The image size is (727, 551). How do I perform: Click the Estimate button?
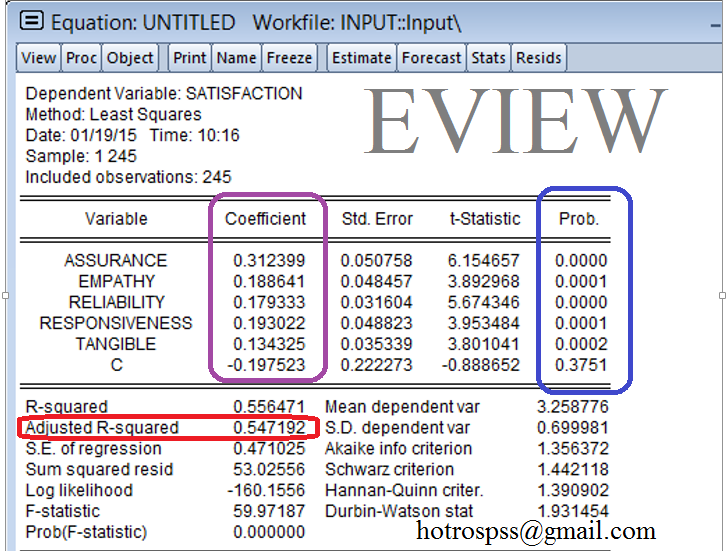[362, 58]
